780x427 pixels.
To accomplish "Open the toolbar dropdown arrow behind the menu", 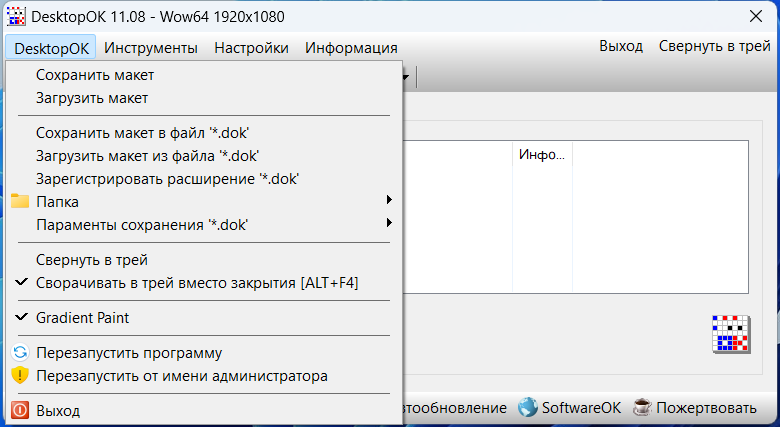I will click(406, 77).
